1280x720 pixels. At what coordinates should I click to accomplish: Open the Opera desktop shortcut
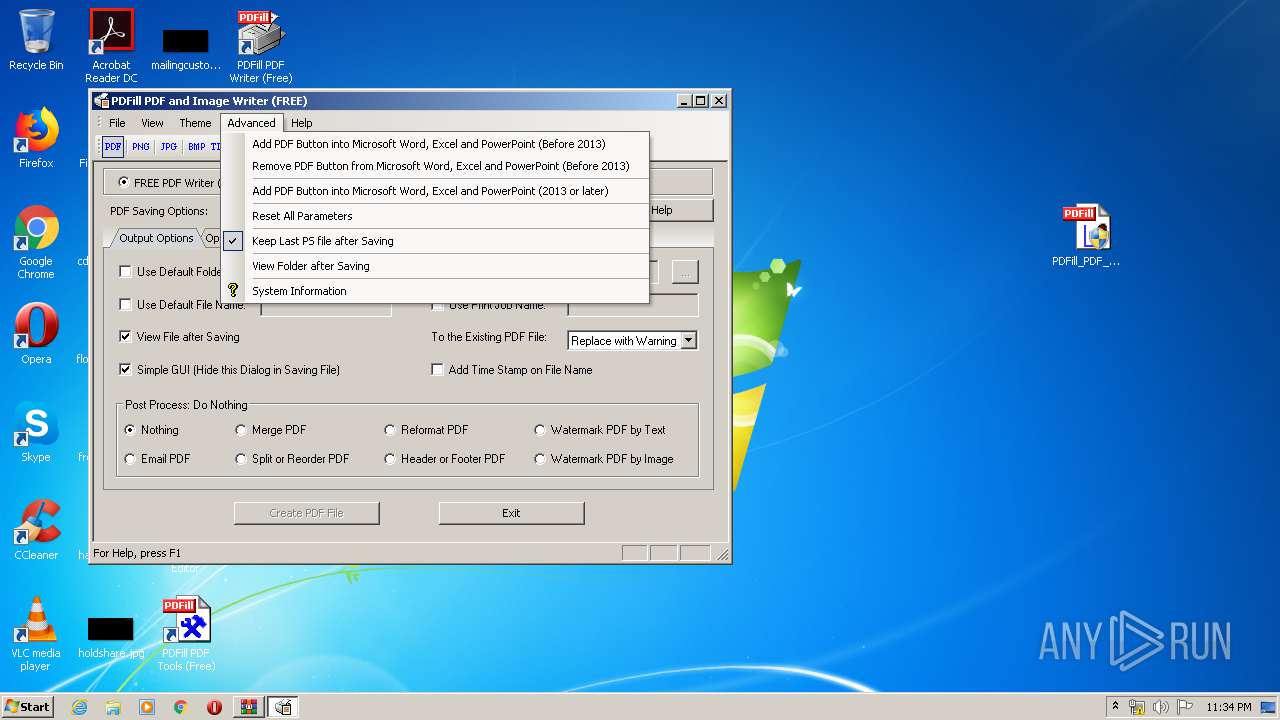[x=36, y=334]
